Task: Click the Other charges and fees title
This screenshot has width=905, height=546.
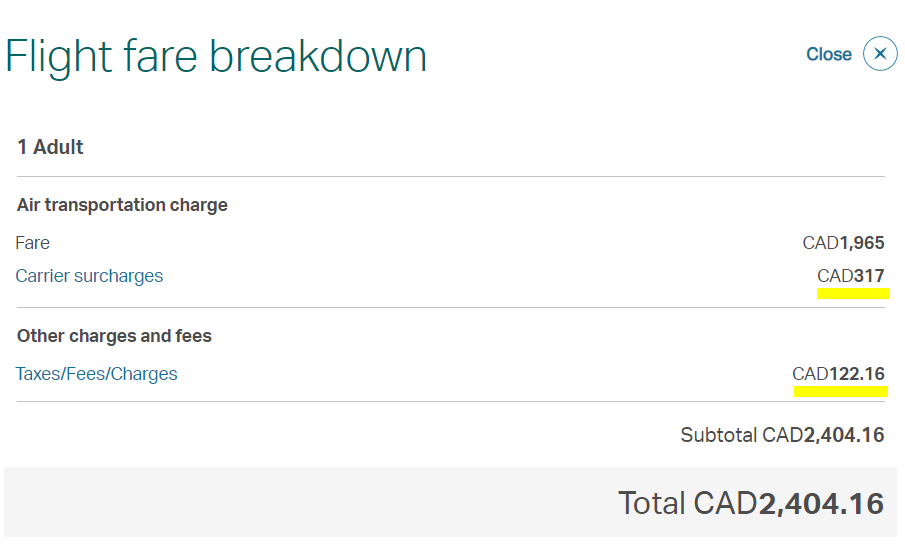Action: [x=114, y=336]
